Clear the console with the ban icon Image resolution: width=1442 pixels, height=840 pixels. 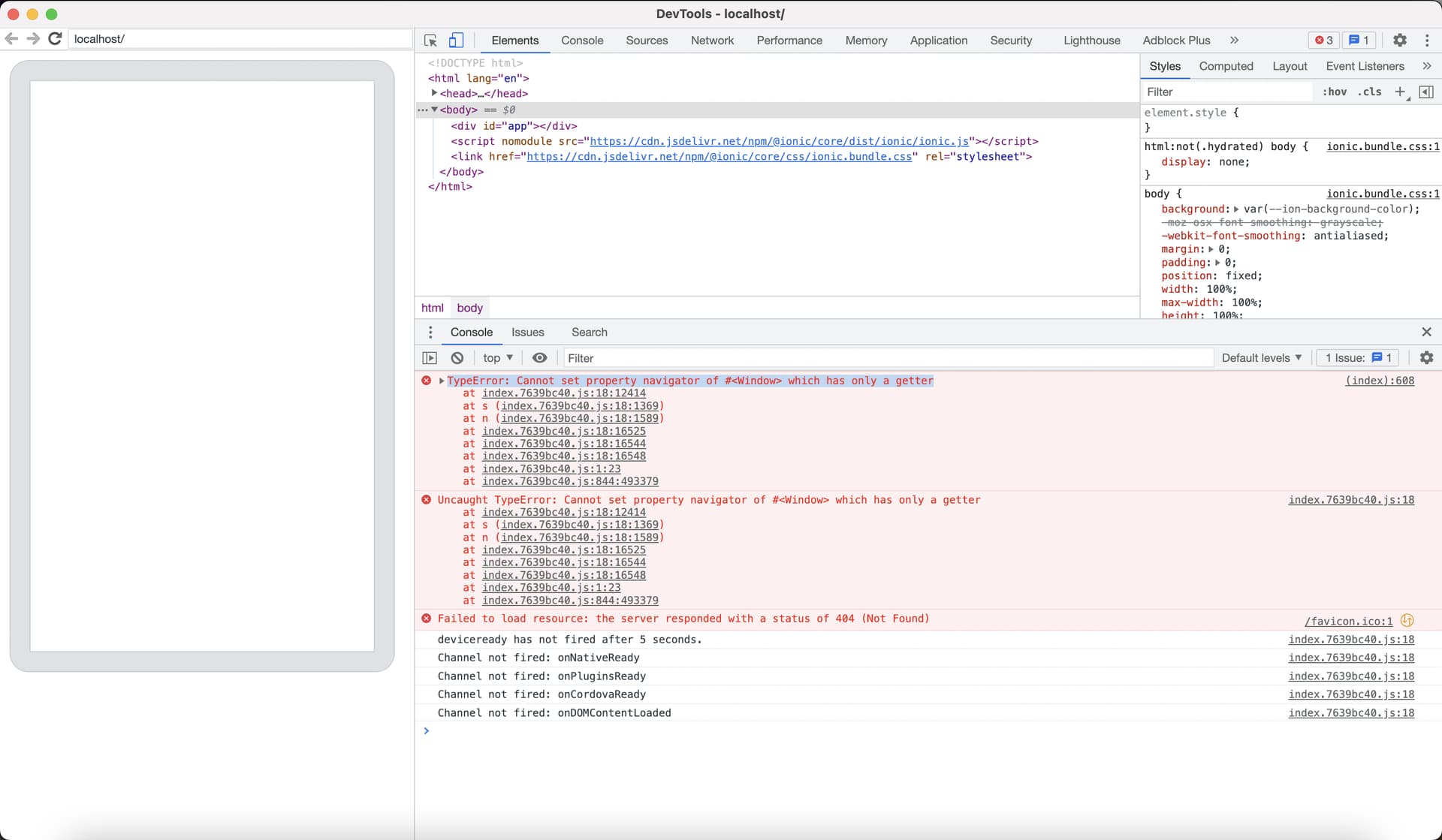click(457, 358)
